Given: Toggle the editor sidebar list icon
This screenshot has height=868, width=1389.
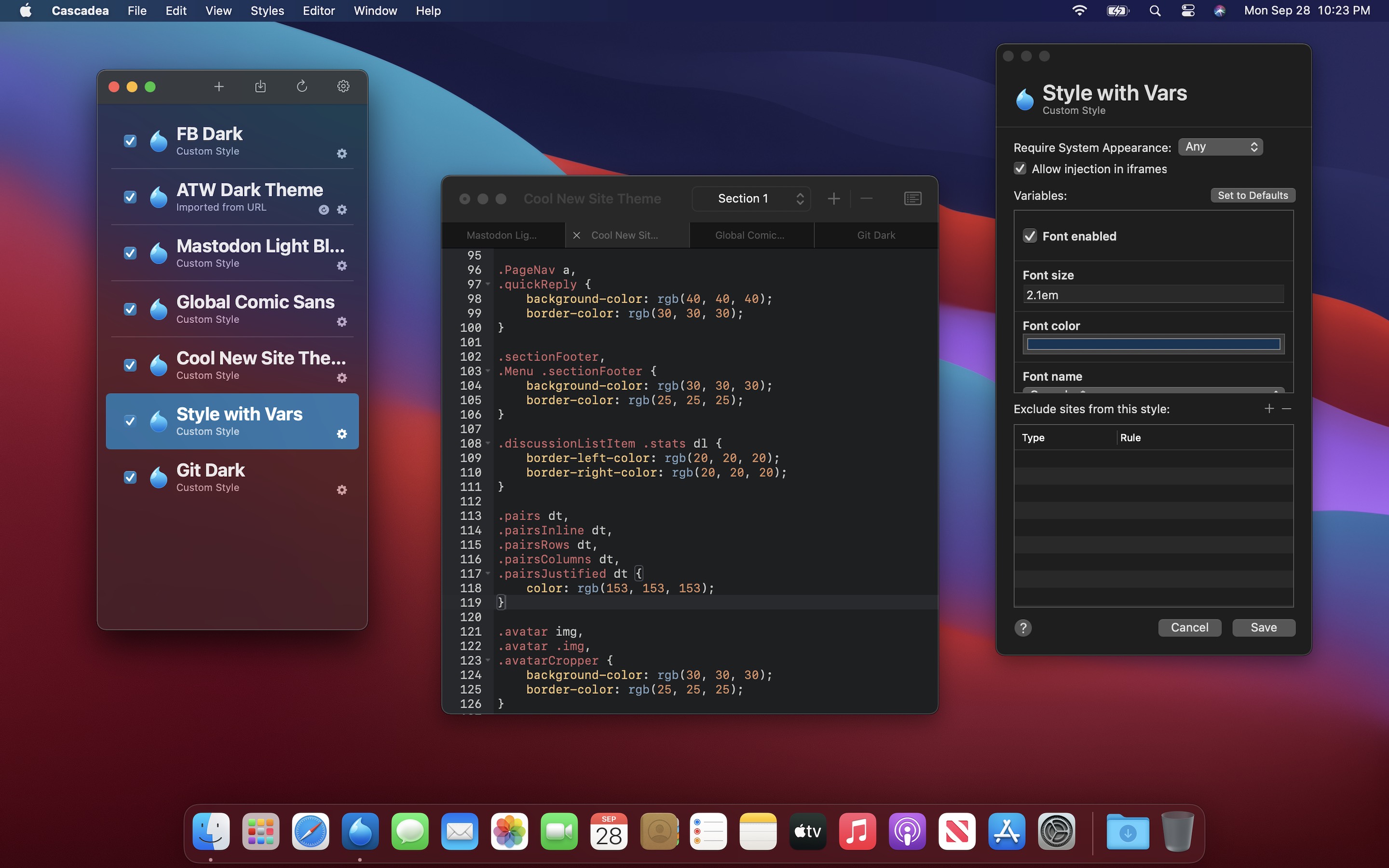Looking at the screenshot, I should point(912,199).
